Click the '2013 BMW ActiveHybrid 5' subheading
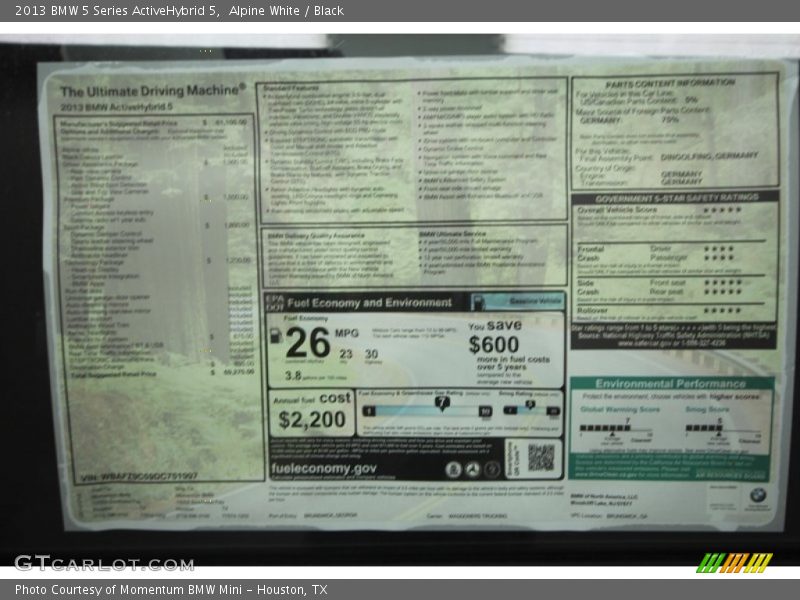 116,107
